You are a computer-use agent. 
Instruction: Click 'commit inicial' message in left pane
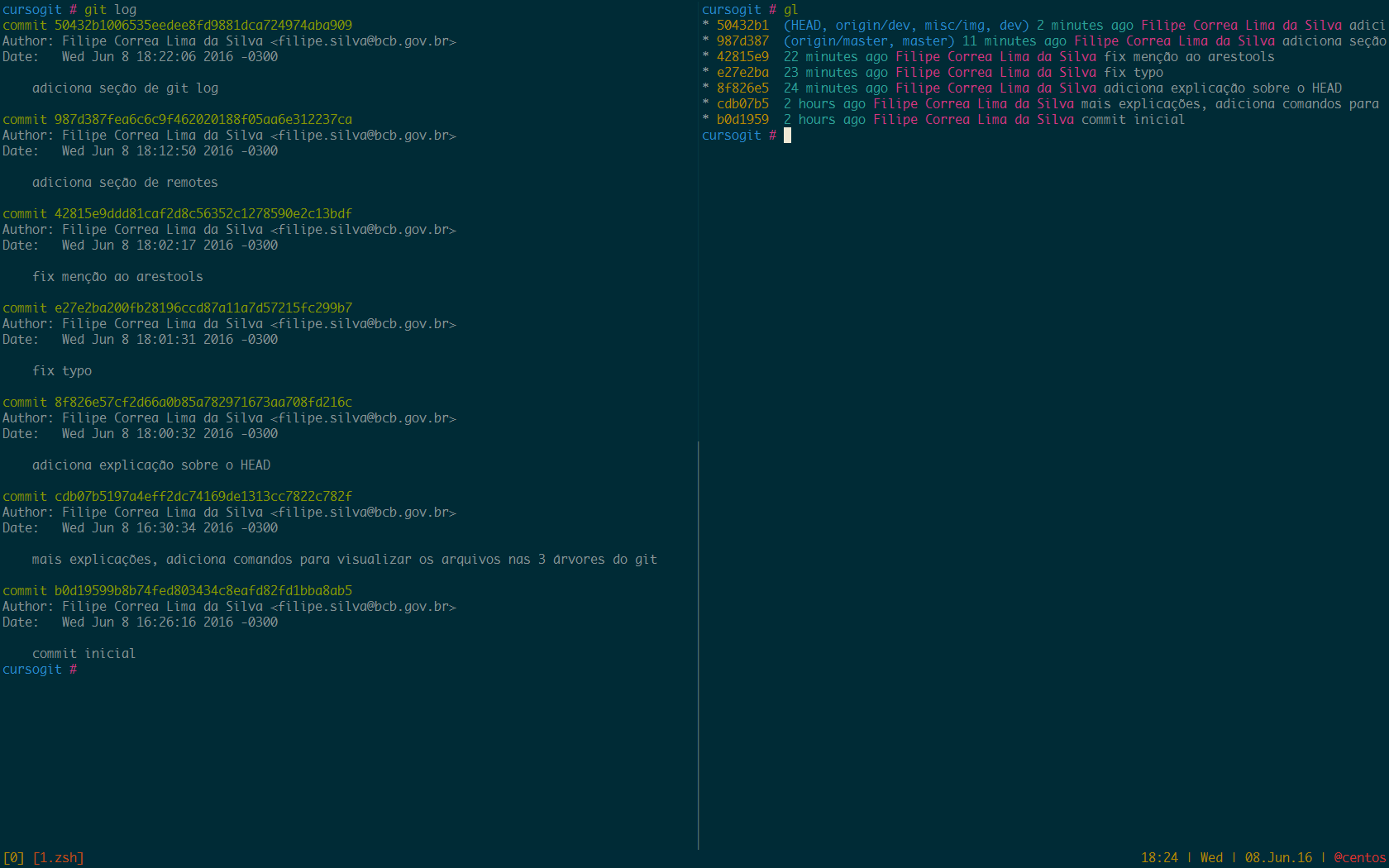84,654
